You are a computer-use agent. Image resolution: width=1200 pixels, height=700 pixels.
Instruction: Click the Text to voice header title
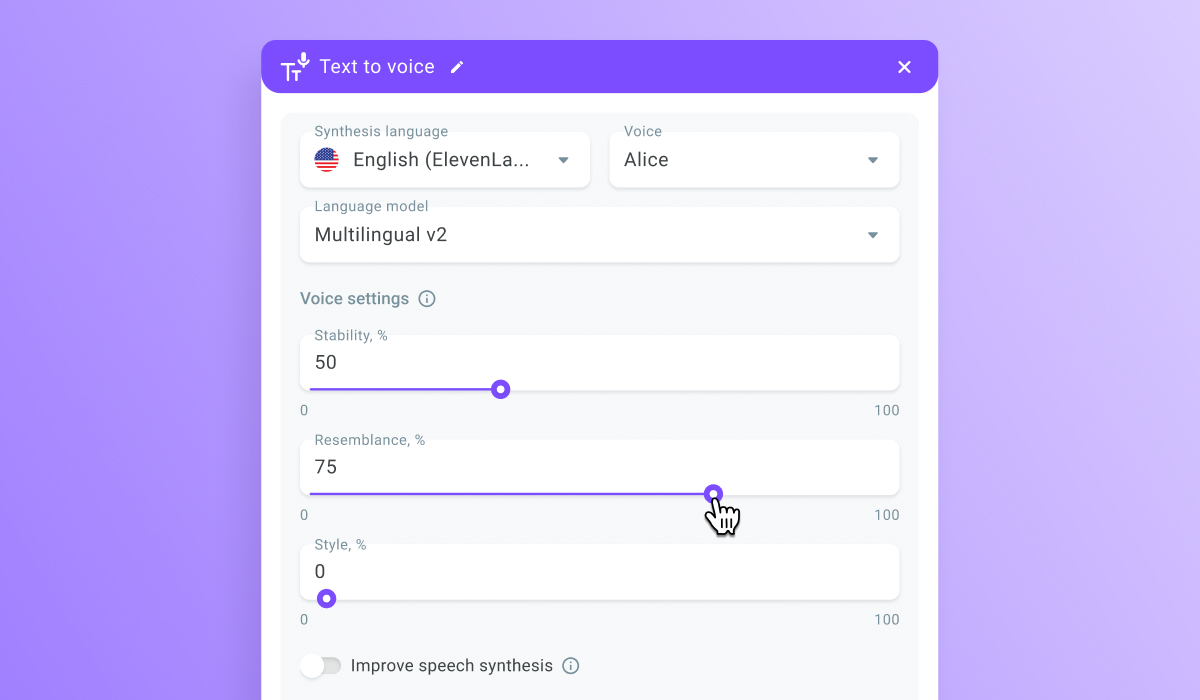pos(377,67)
